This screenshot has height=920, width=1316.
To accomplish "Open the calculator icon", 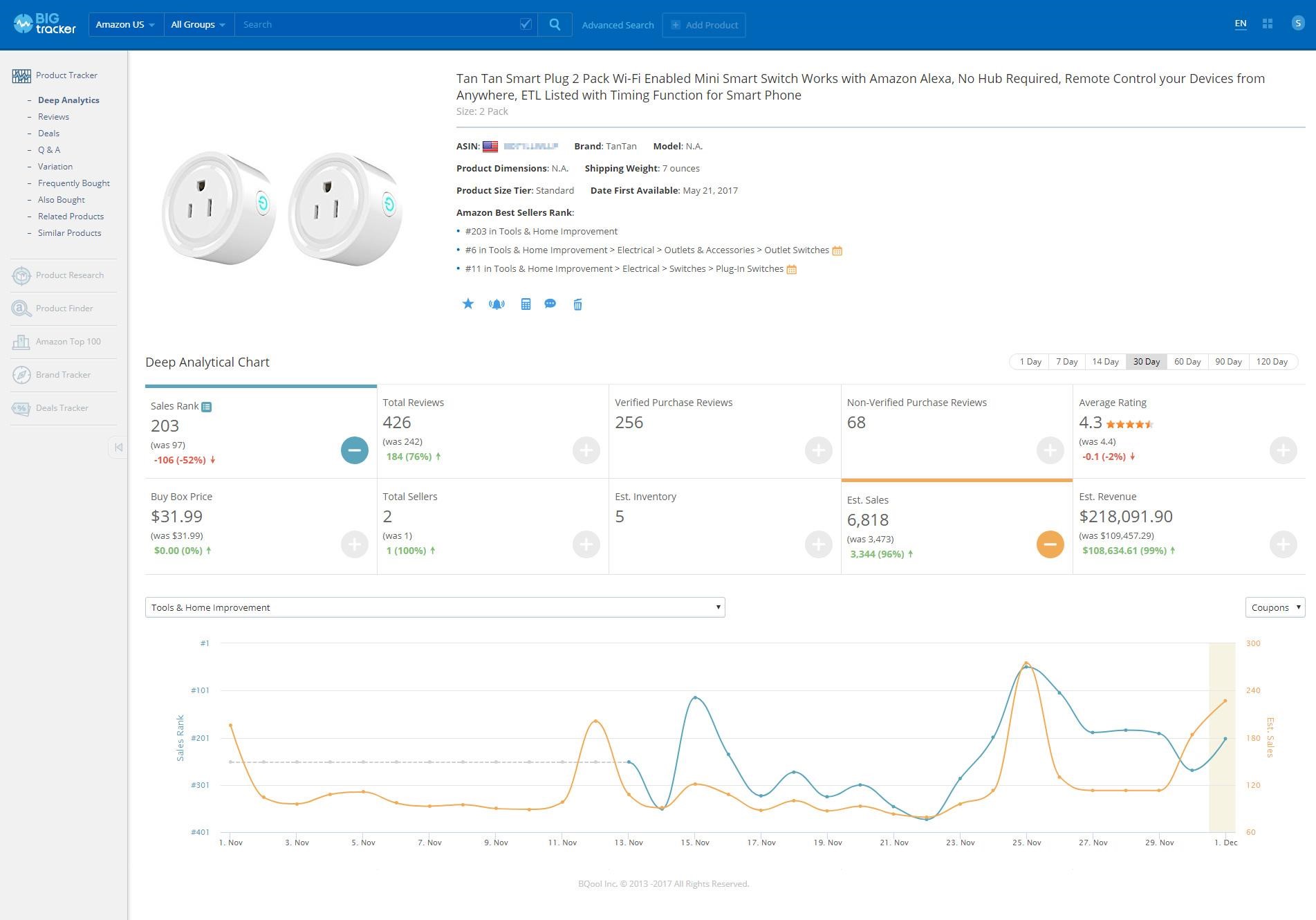I will (x=526, y=304).
